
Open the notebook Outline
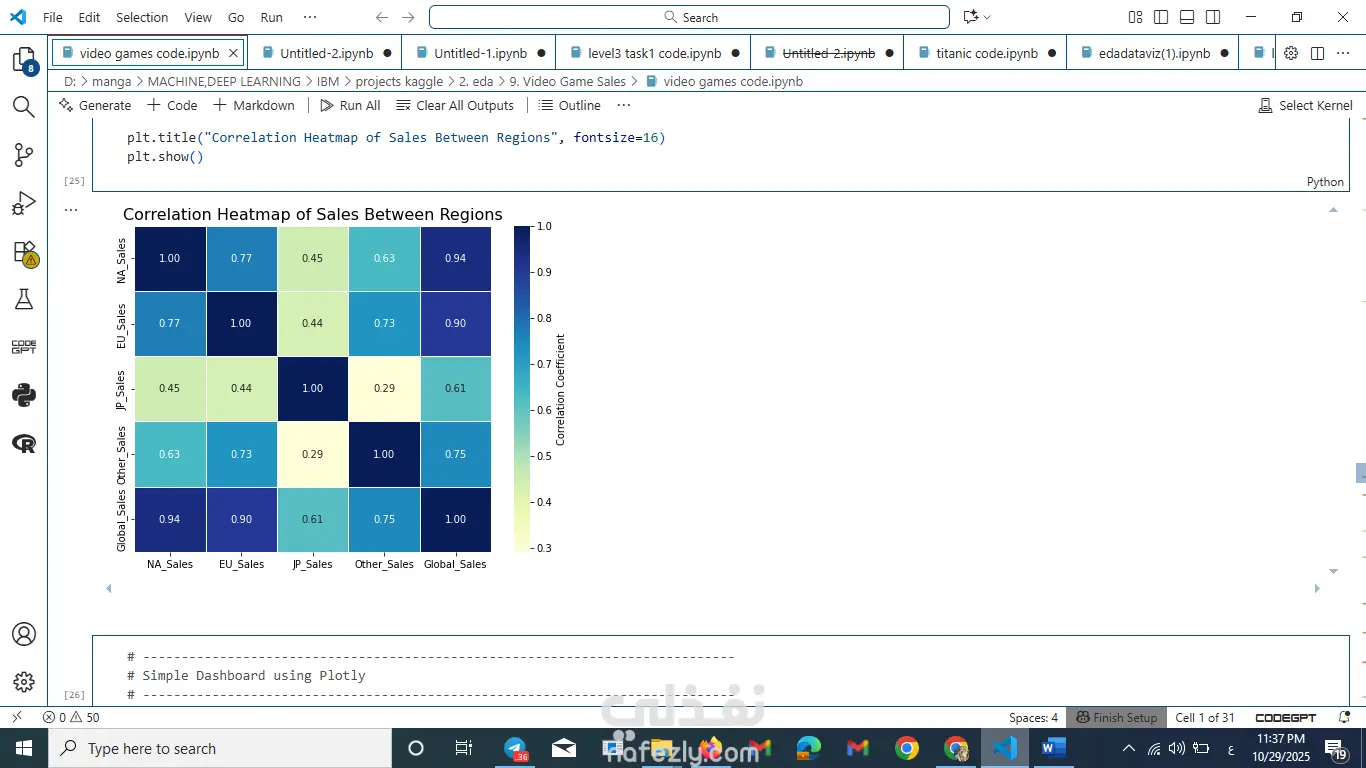[x=570, y=105]
